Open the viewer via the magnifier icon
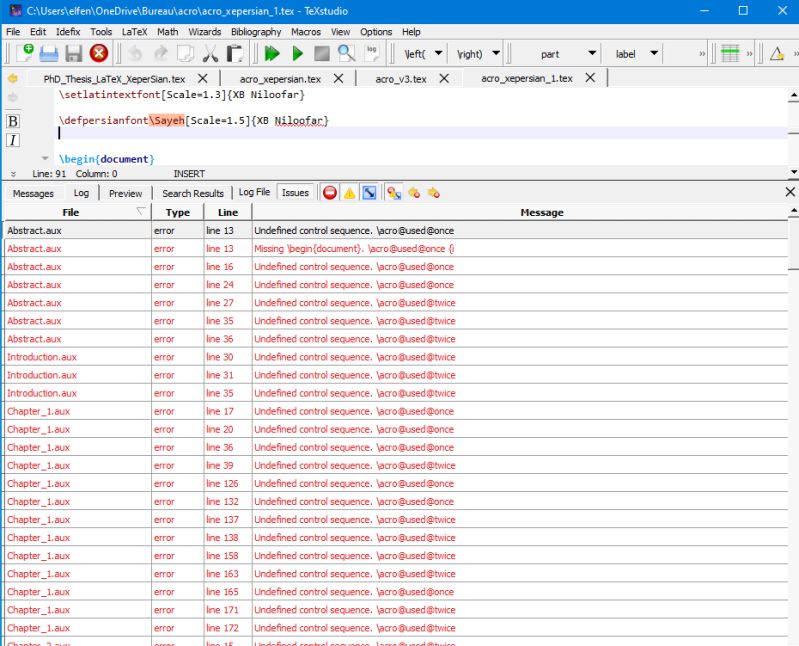The height and width of the screenshot is (646, 799). pyautogui.click(x=347, y=53)
